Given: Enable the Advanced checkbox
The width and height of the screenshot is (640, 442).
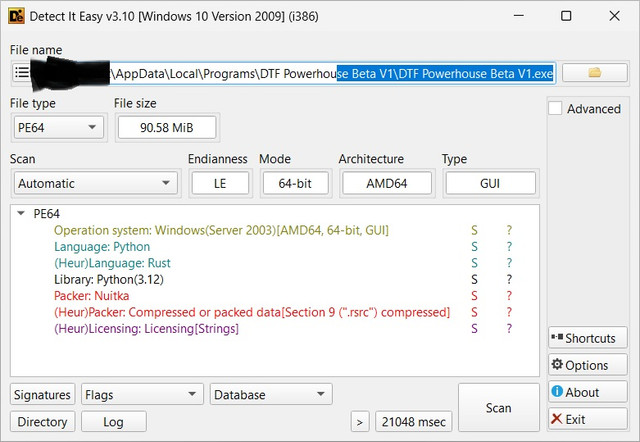Looking at the screenshot, I should pyautogui.click(x=555, y=109).
